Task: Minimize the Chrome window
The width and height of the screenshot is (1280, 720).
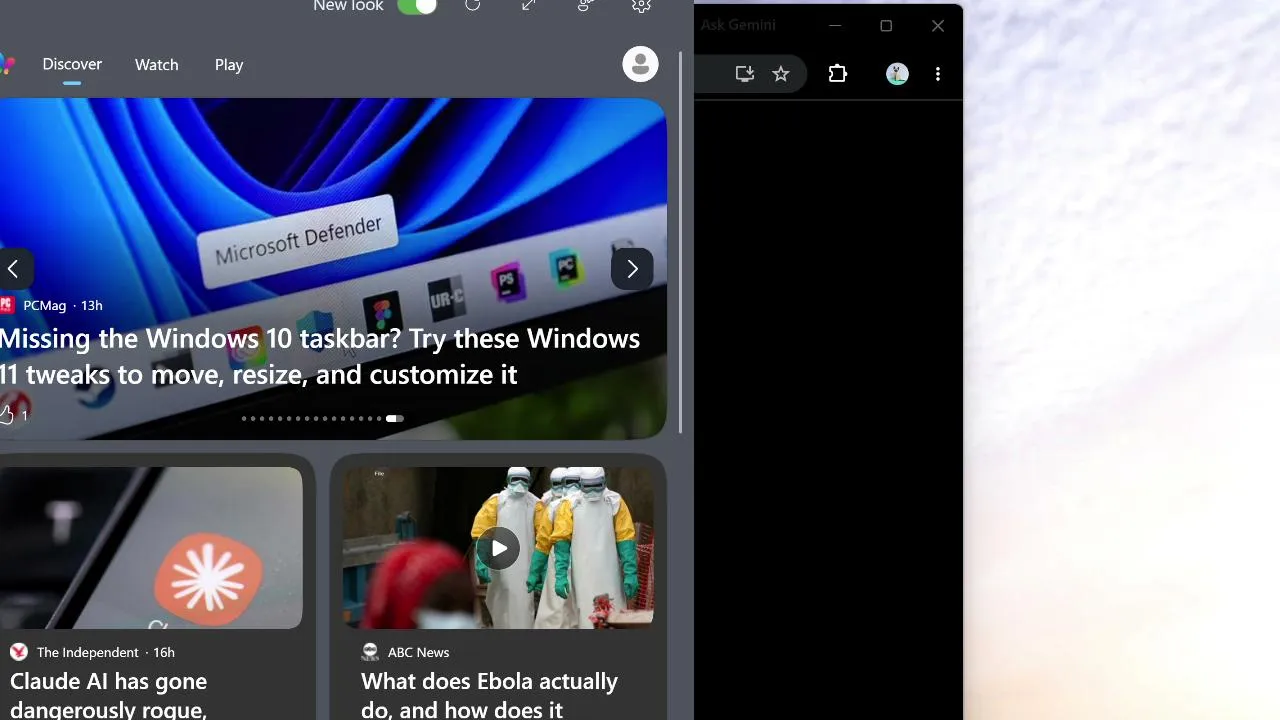Action: point(835,26)
